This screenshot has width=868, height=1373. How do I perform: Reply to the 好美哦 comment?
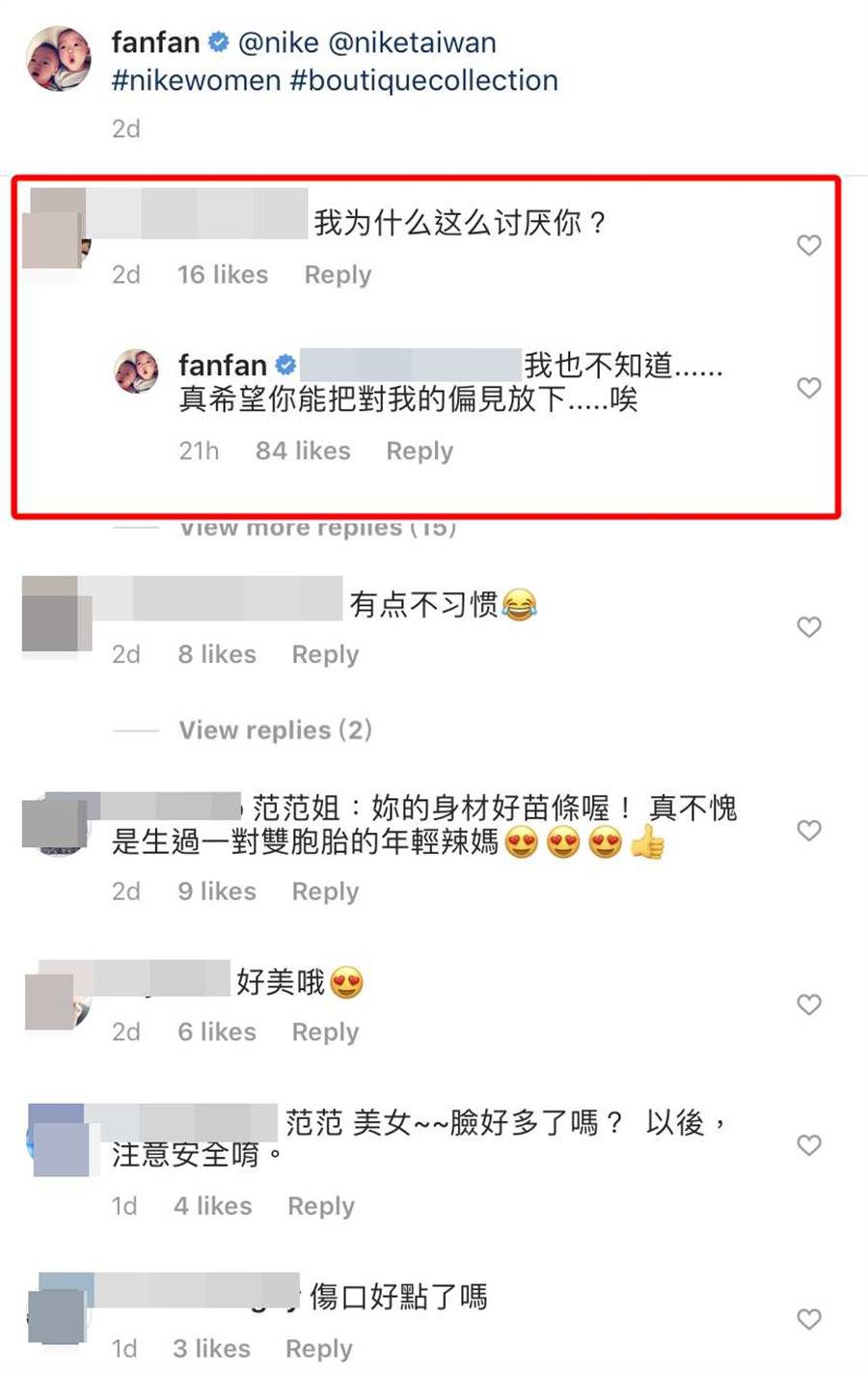click(325, 1032)
